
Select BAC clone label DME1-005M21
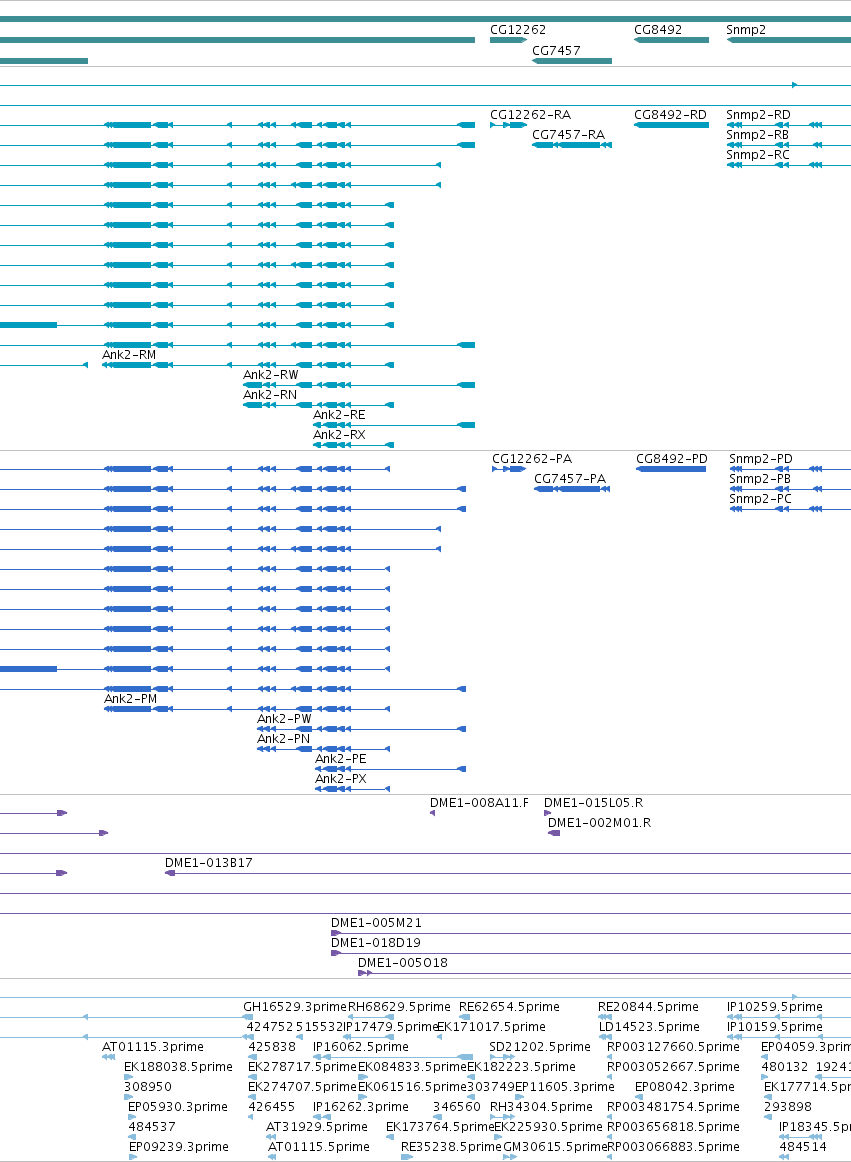377,923
